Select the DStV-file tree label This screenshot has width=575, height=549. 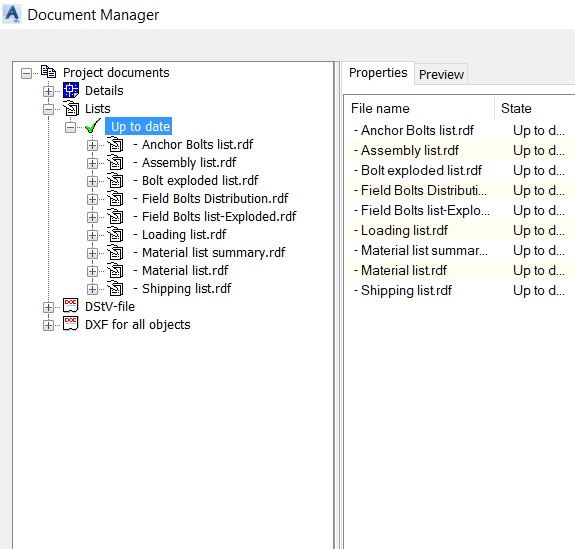[110, 306]
